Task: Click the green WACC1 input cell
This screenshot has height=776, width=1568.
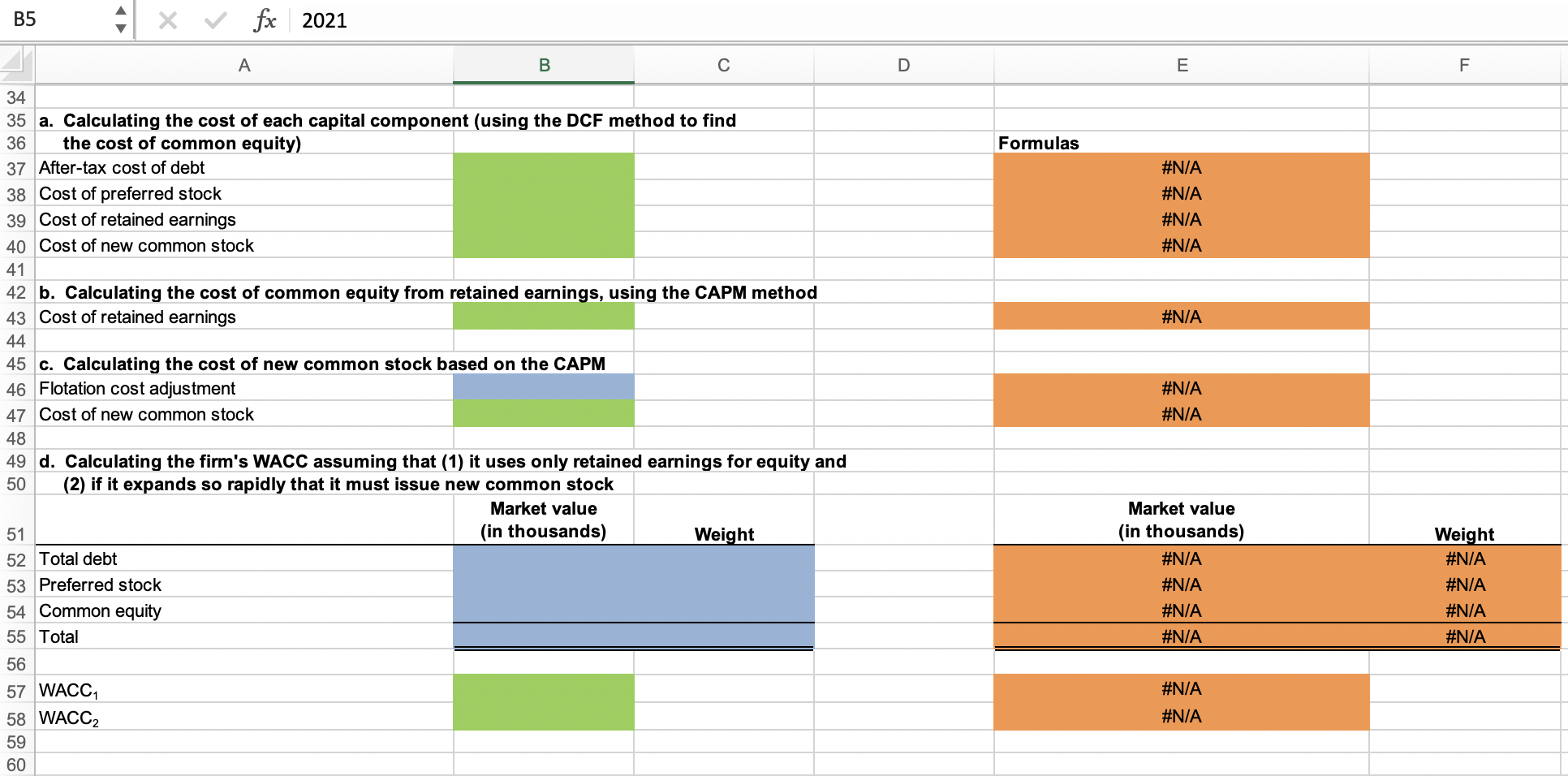Action: 542,688
